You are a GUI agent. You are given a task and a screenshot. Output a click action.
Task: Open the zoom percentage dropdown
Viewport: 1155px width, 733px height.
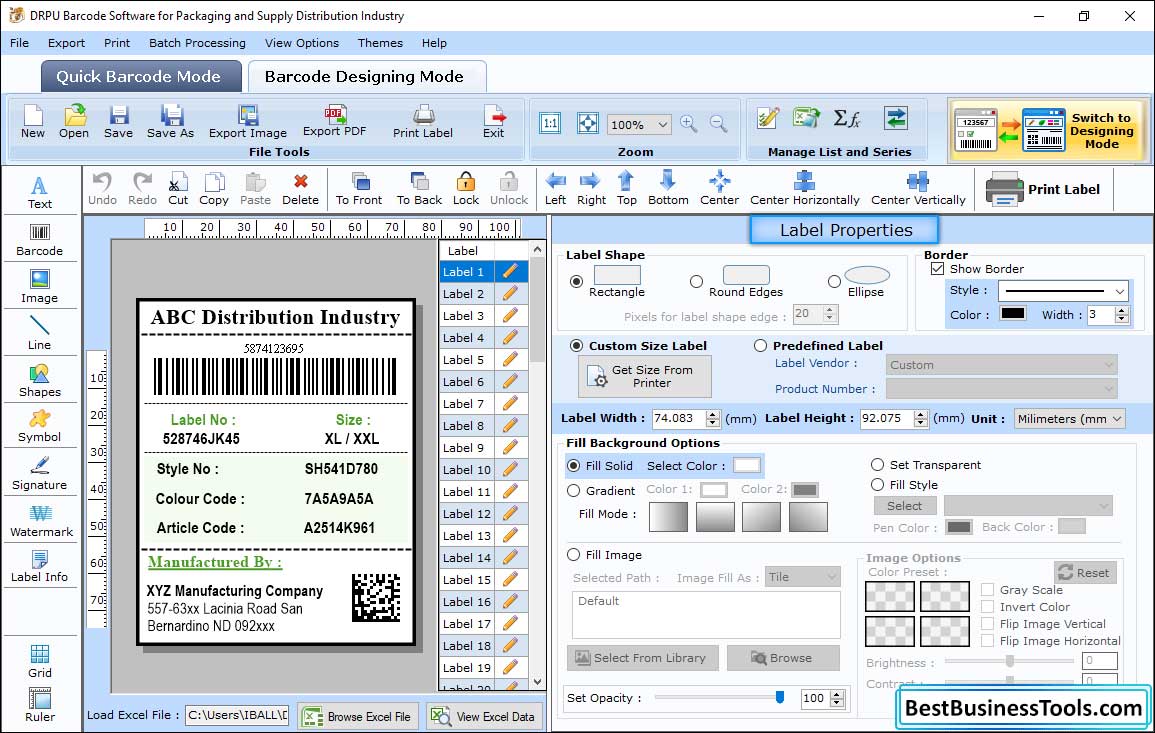click(662, 124)
